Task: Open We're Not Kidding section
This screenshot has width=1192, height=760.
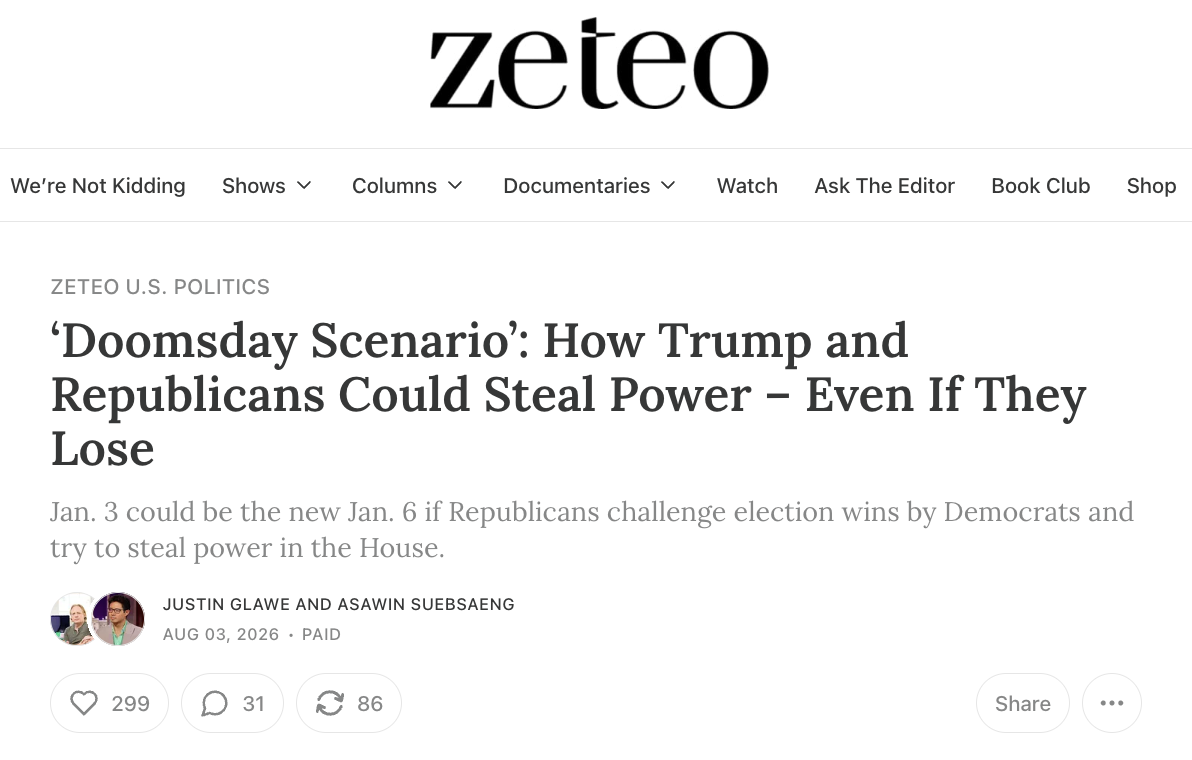Action: coord(98,185)
